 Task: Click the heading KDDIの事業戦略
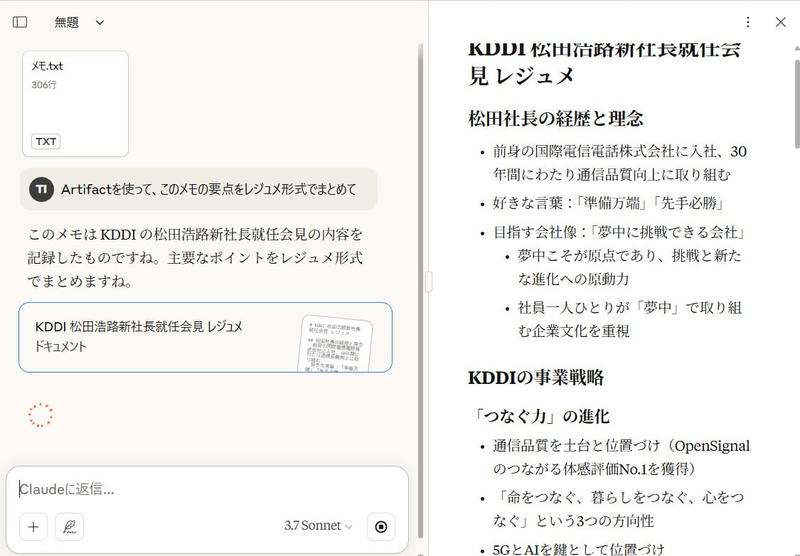[536, 377]
